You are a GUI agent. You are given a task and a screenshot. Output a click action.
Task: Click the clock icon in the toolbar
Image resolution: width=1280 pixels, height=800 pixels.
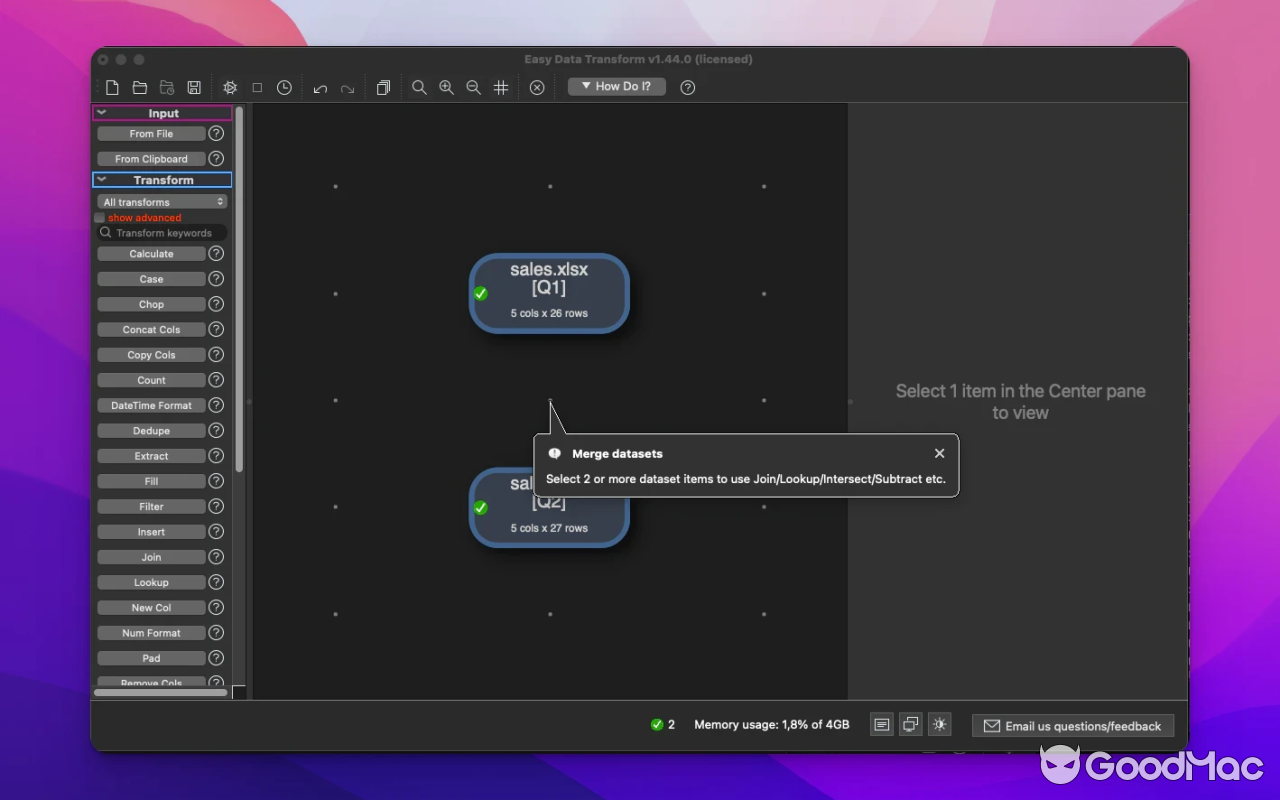click(284, 88)
